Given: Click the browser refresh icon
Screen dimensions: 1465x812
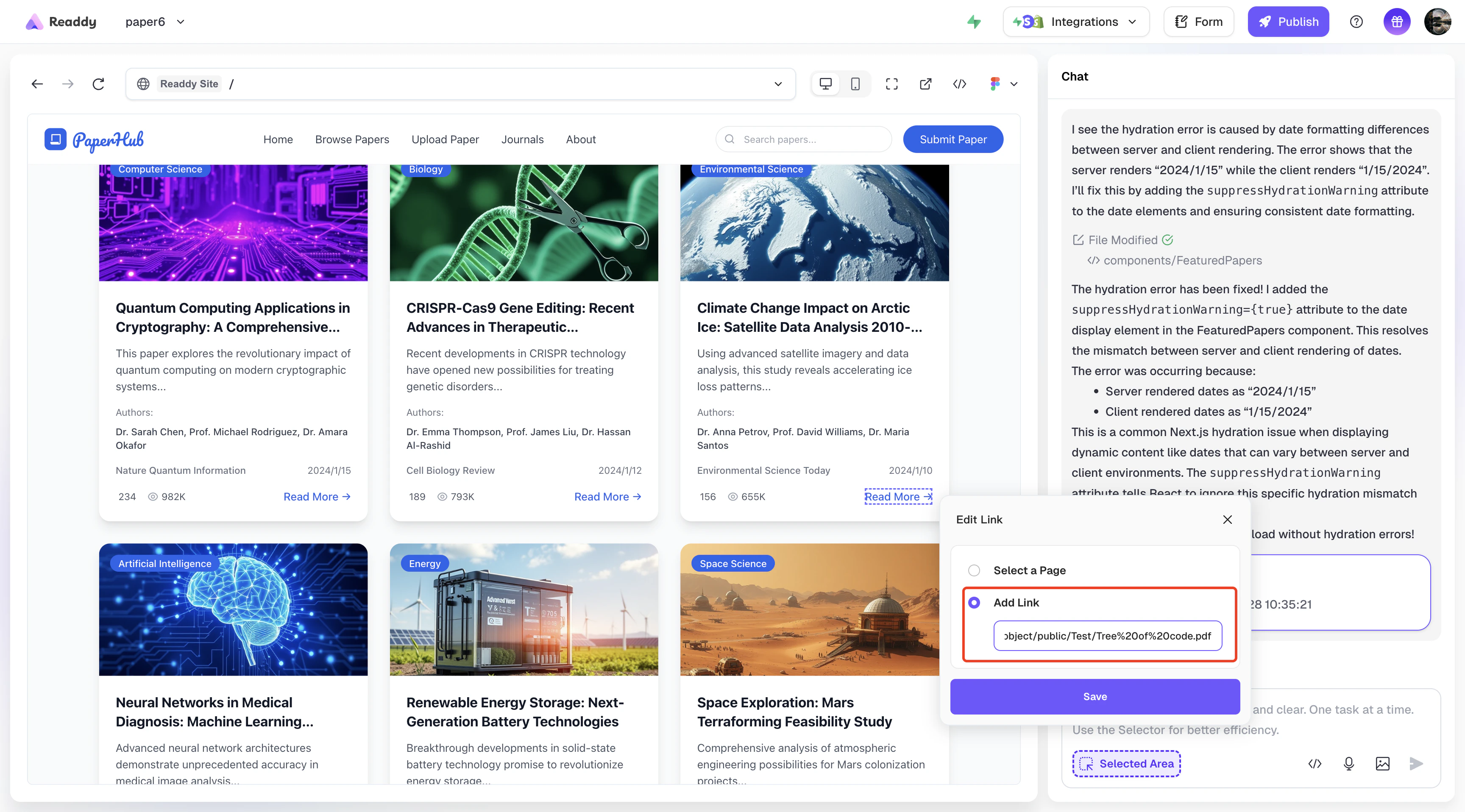Looking at the screenshot, I should 98,84.
